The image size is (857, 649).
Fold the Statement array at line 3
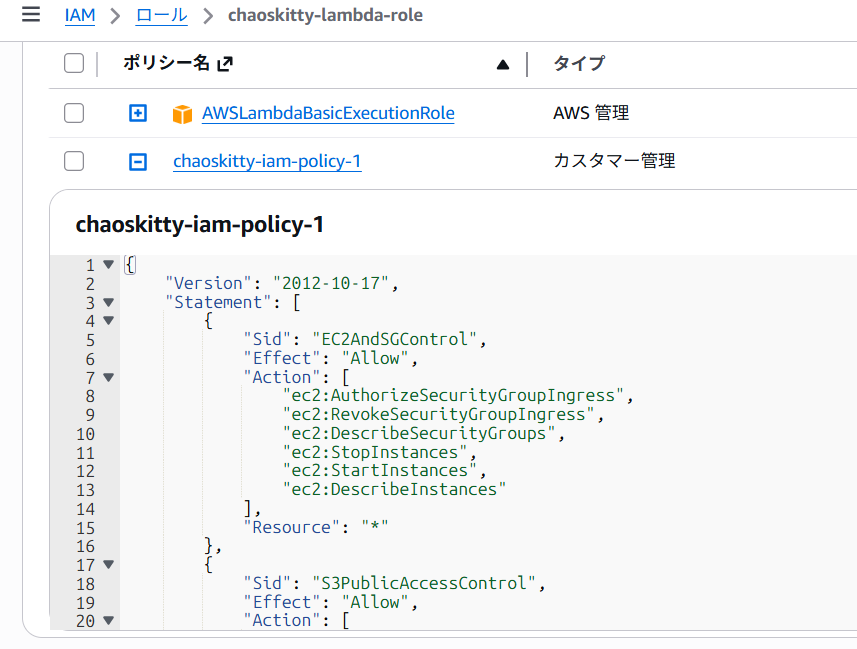pyautogui.click(x=109, y=302)
